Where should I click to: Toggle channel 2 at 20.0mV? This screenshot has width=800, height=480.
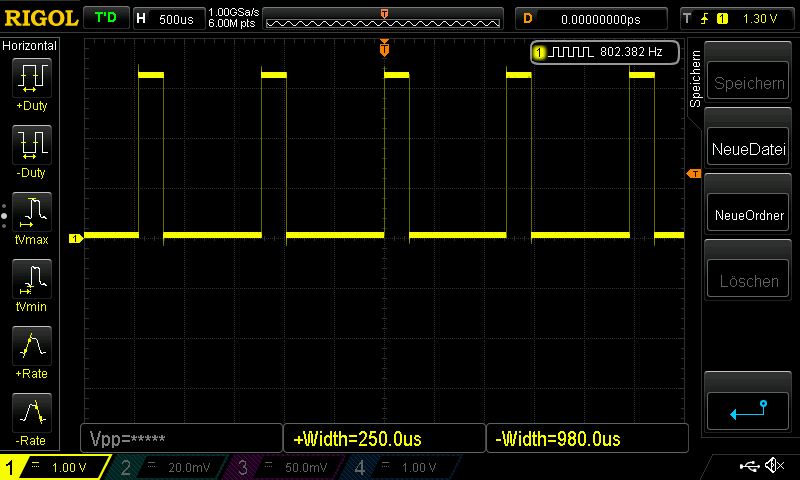[x=168, y=467]
